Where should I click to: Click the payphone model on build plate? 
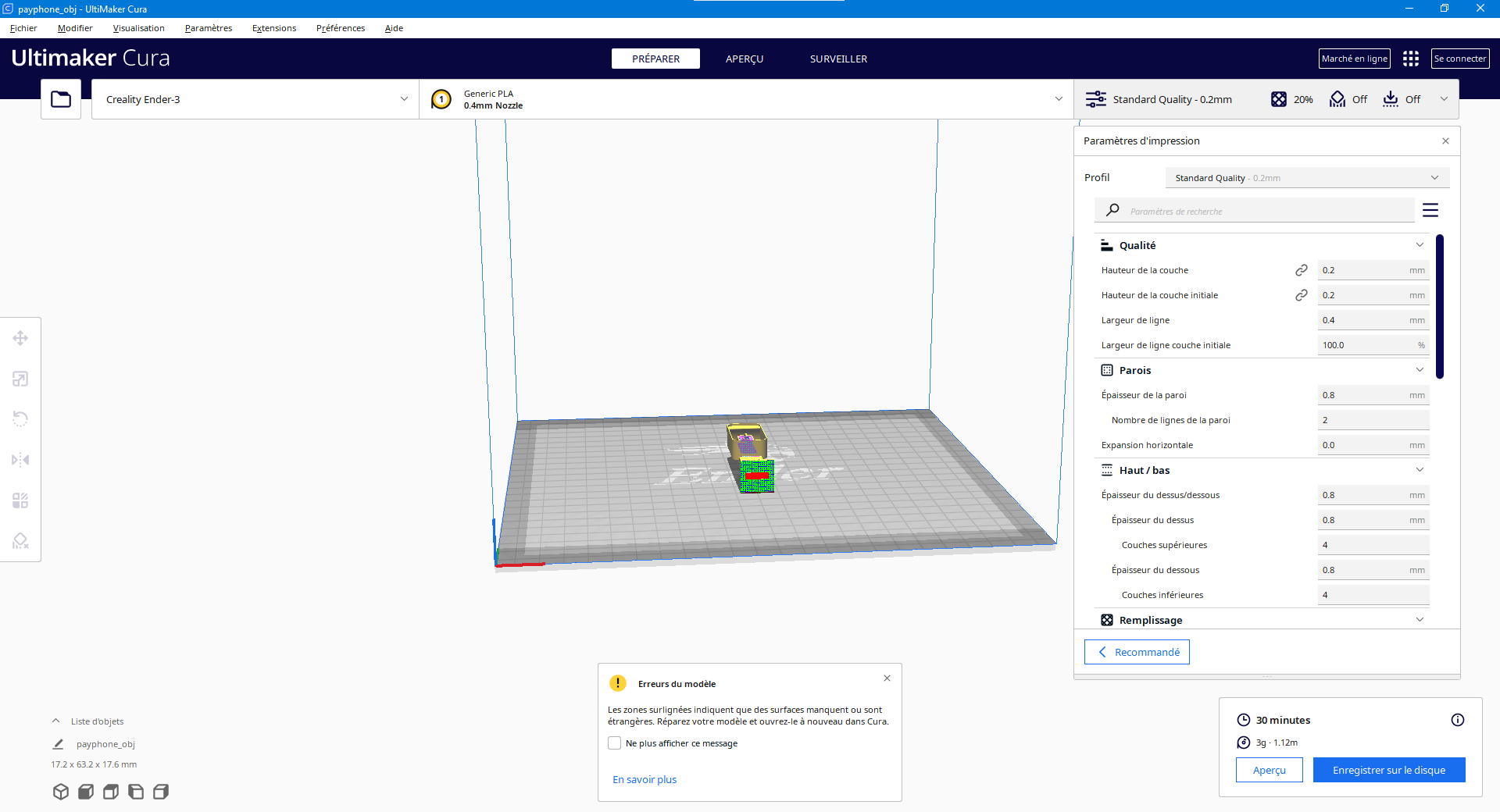[x=752, y=458]
